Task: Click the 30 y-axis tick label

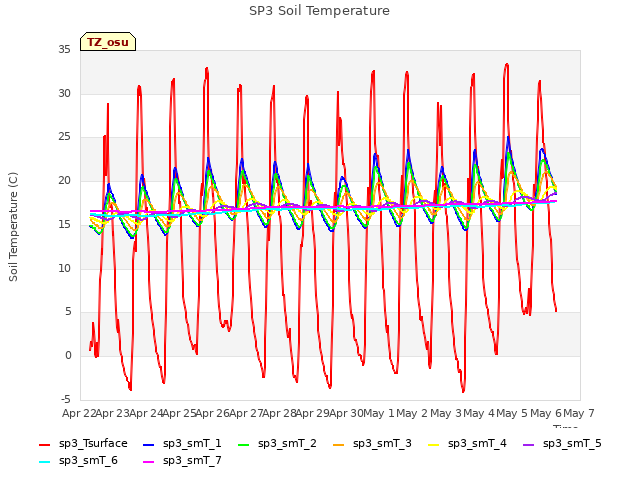Action: click(x=64, y=93)
